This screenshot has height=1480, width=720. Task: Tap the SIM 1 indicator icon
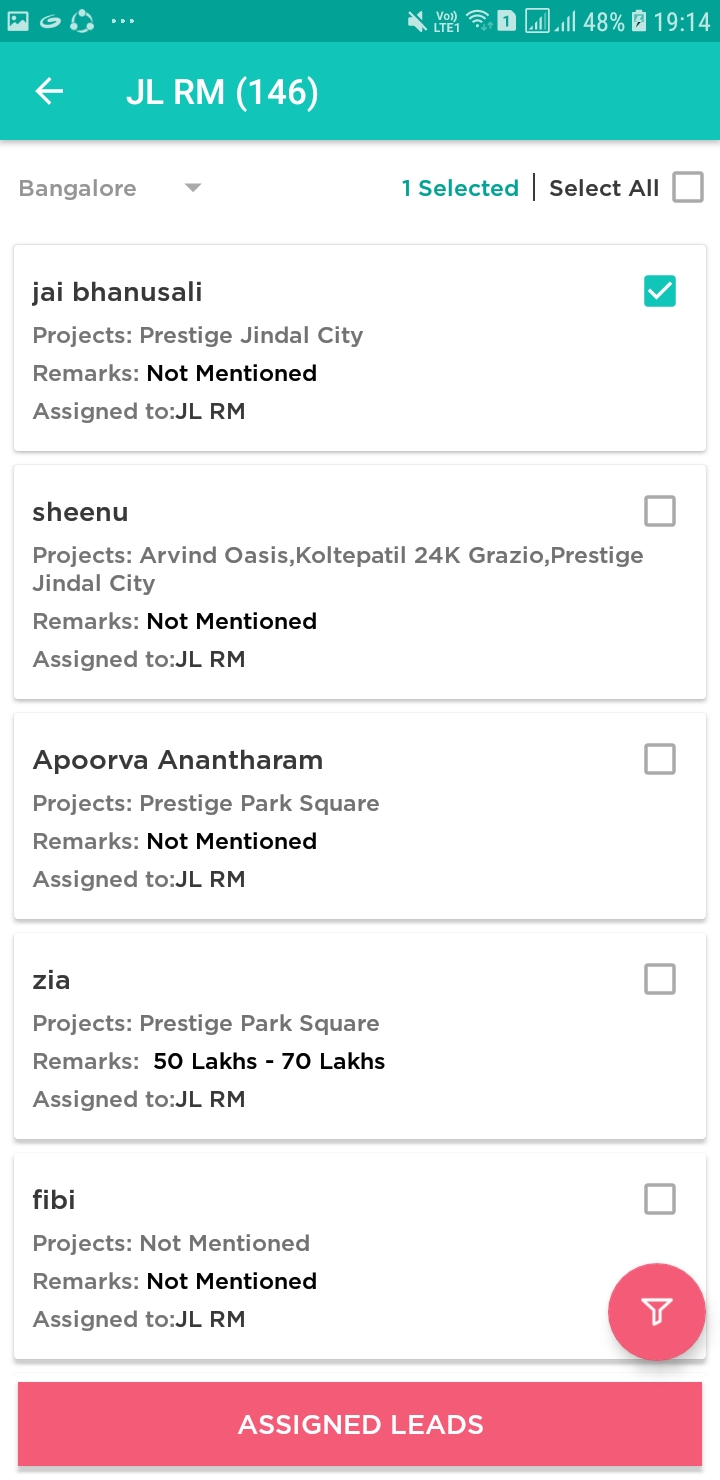(x=506, y=21)
